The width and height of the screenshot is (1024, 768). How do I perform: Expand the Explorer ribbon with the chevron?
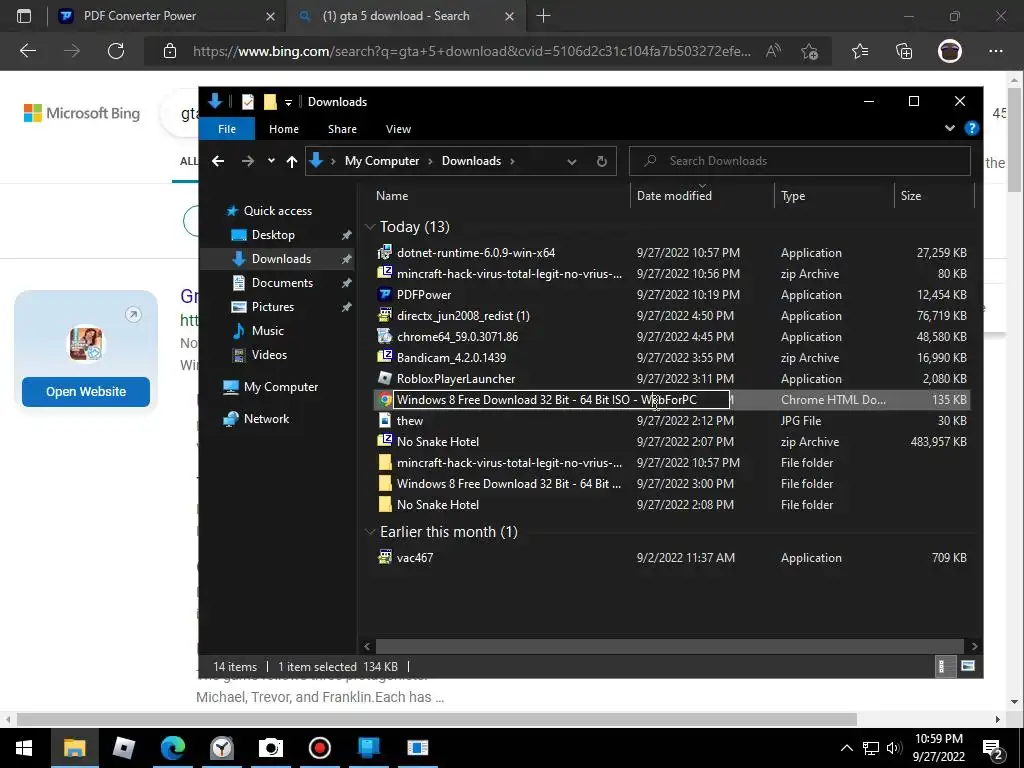pyautogui.click(x=950, y=129)
